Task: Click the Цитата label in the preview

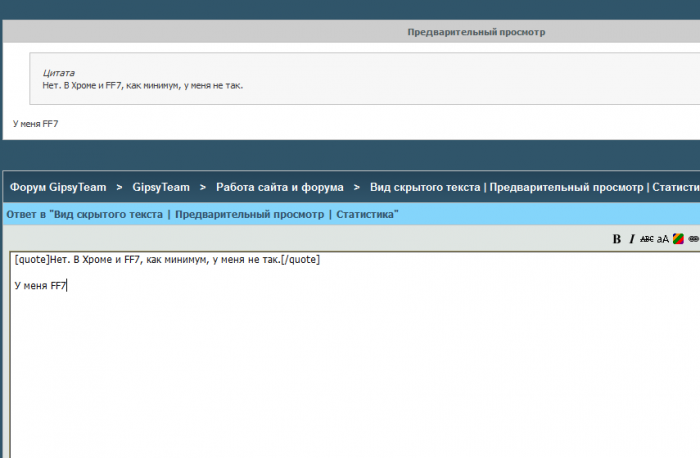Action: [59, 73]
